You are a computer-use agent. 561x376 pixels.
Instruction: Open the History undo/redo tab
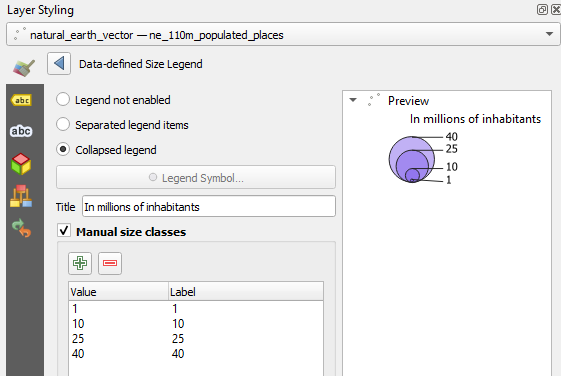(21, 228)
